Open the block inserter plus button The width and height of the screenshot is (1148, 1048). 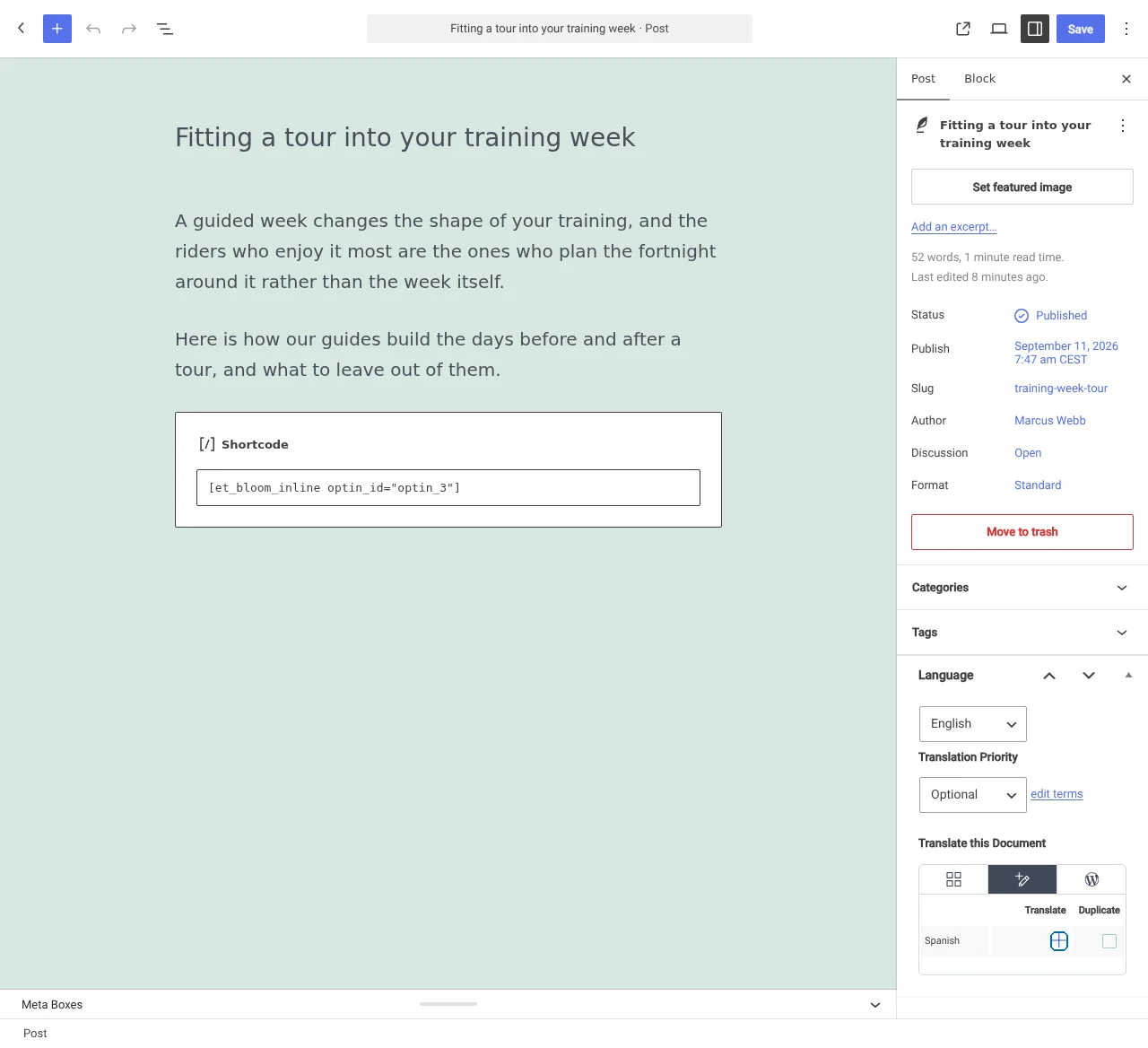coord(57,29)
